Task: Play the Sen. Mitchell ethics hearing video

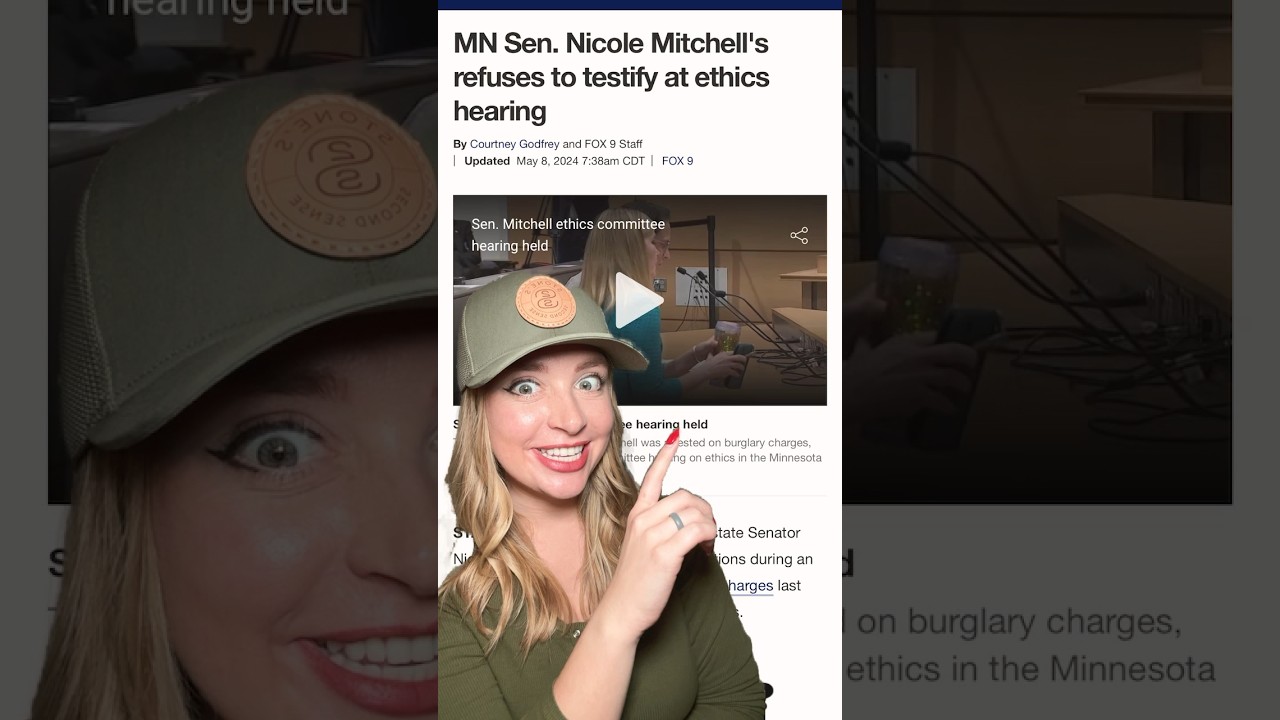Action: pyautogui.click(x=638, y=300)
